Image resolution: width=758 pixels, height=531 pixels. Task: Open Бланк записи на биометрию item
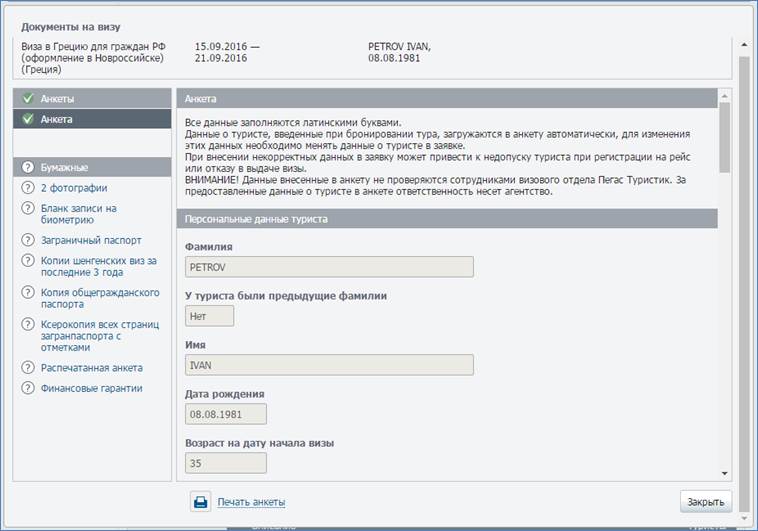click(x=78, y=214)
